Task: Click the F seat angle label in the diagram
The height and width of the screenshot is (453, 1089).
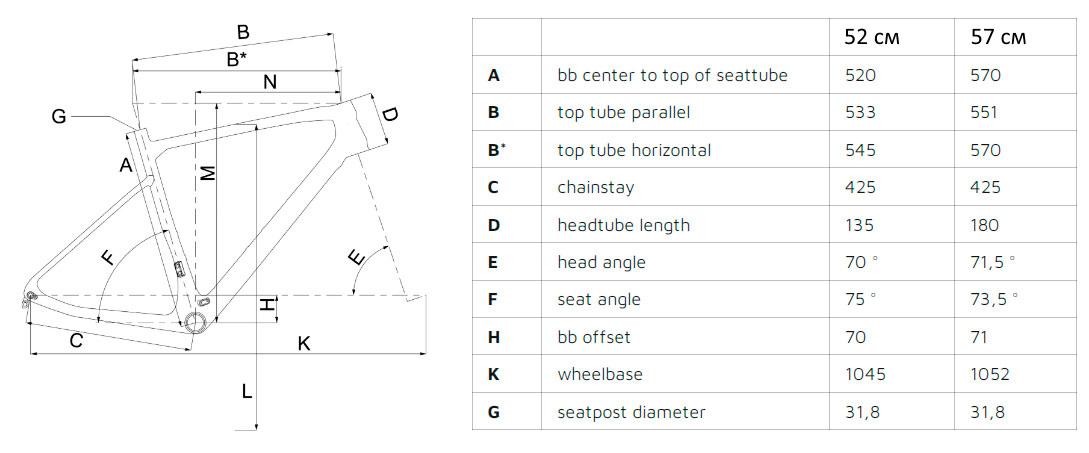Action: tap(108, 258)
